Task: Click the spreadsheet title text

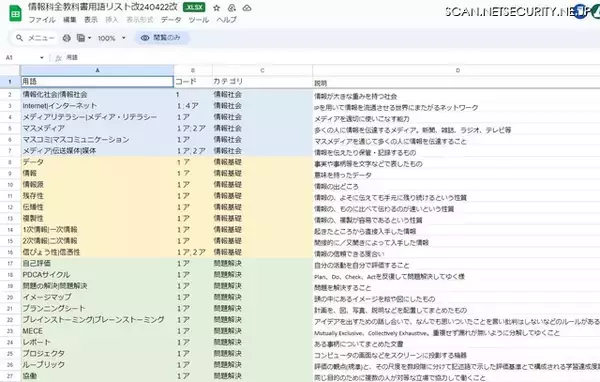Action: pyautogui.click(x=103, y=7)
